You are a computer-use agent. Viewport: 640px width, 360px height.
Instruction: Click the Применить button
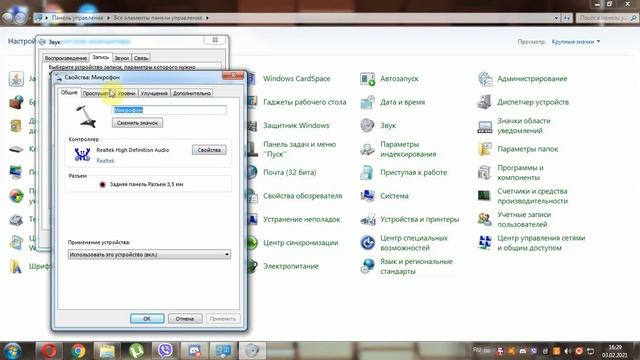223,318
